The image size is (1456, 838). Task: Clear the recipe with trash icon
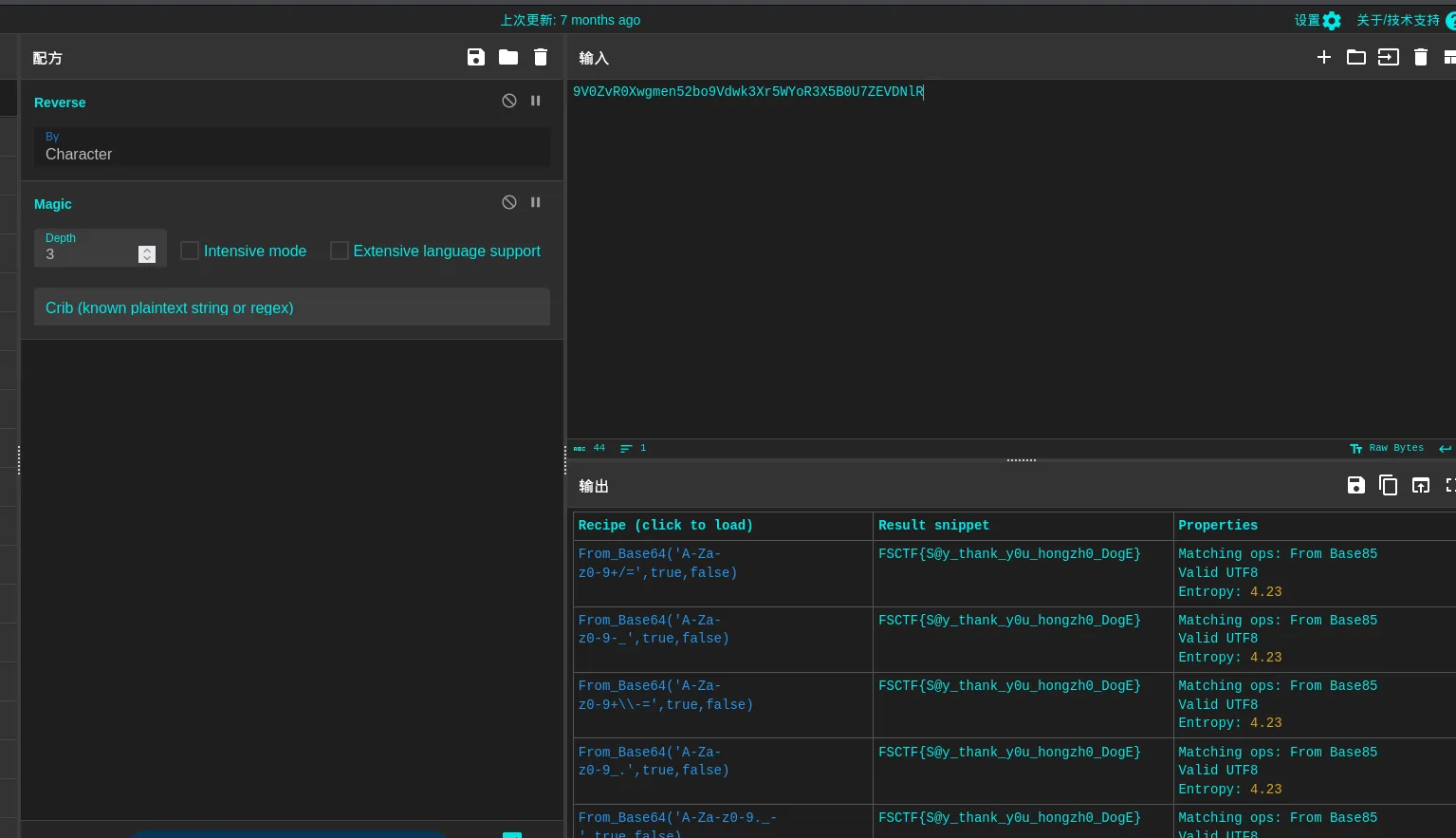click(x=541, y=57)
